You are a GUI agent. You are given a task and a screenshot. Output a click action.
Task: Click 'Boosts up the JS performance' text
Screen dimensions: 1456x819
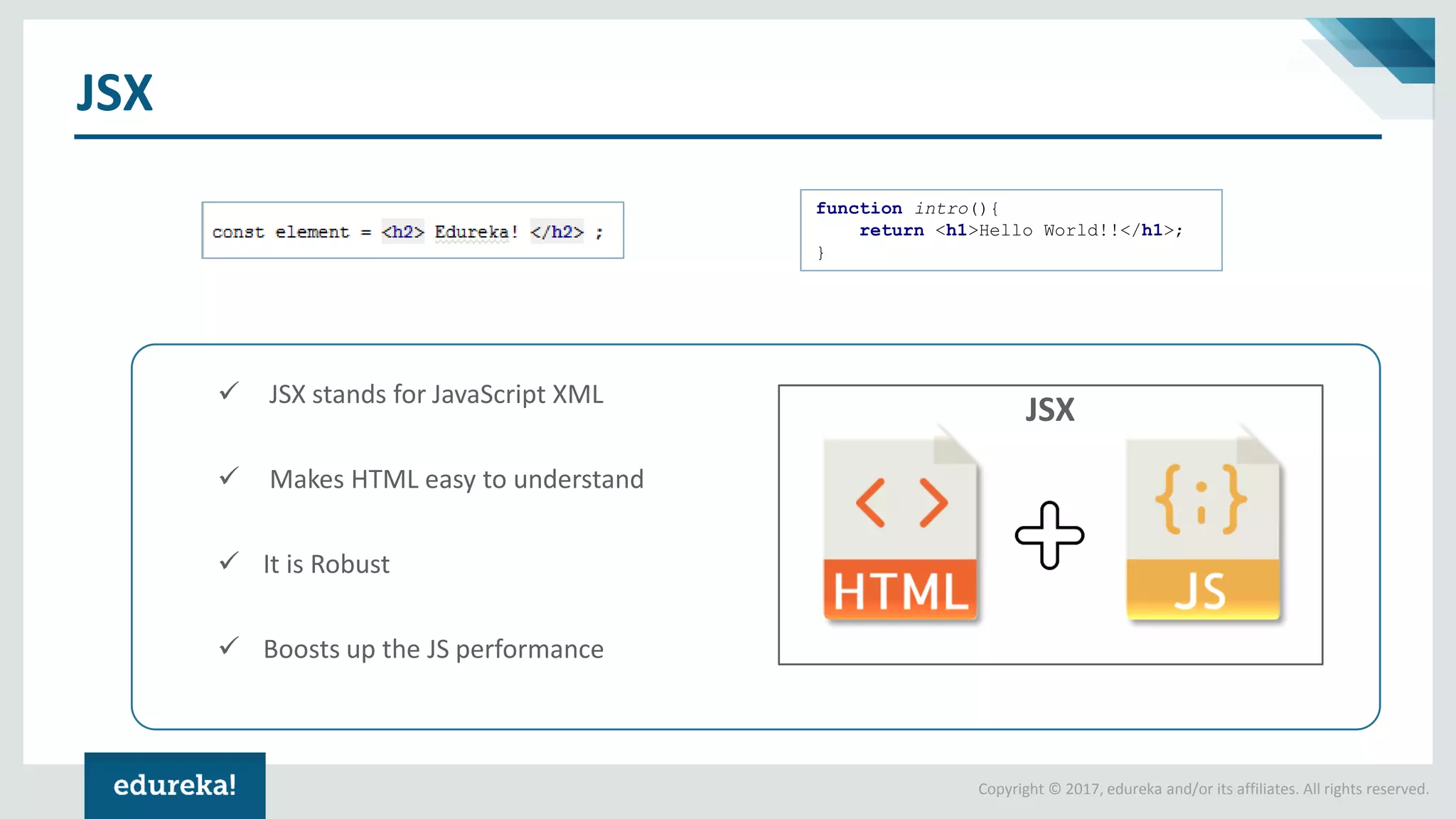coord(434,650)
